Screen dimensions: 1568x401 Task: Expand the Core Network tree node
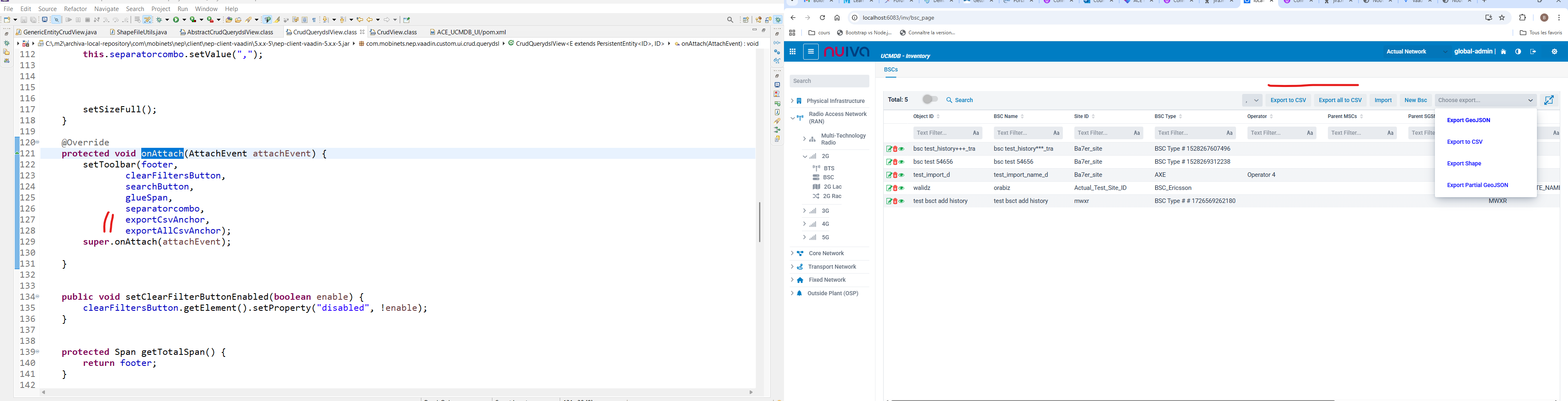[x=792, y=253]
